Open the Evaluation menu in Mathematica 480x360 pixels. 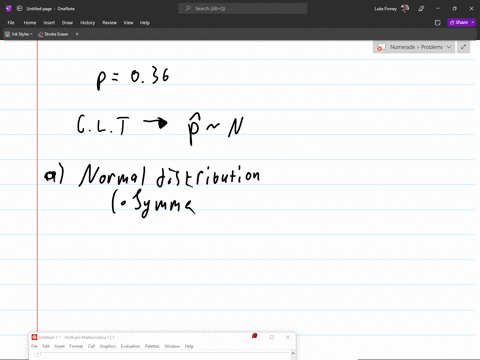pyautogui.click(x=130, y=346)
